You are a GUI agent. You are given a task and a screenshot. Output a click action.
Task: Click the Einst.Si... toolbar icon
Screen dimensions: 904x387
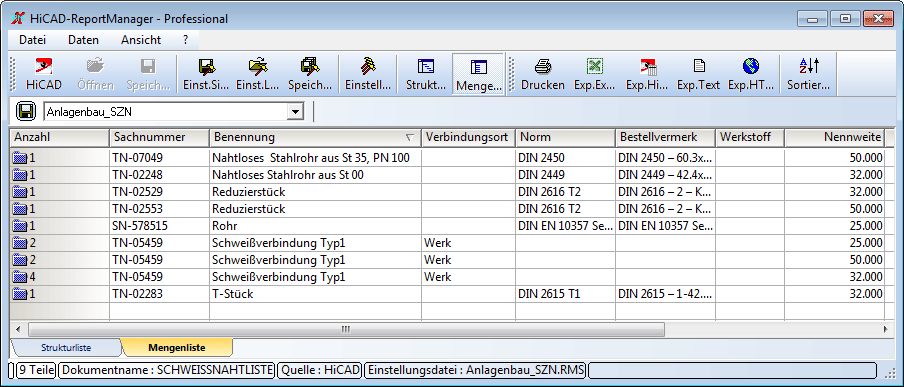(x=206, y=74)
